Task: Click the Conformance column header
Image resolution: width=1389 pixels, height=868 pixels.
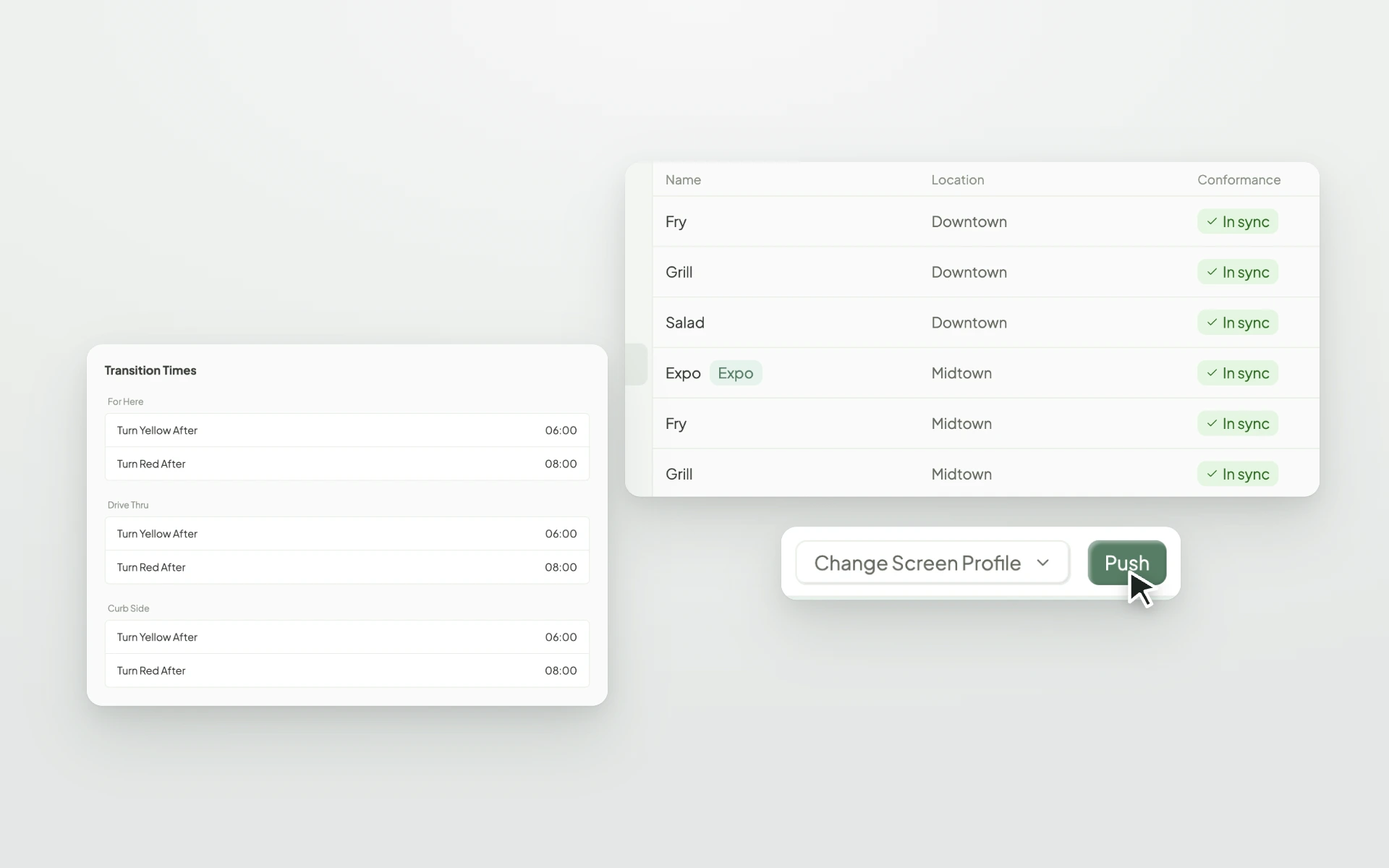Action: (1239, 179)
